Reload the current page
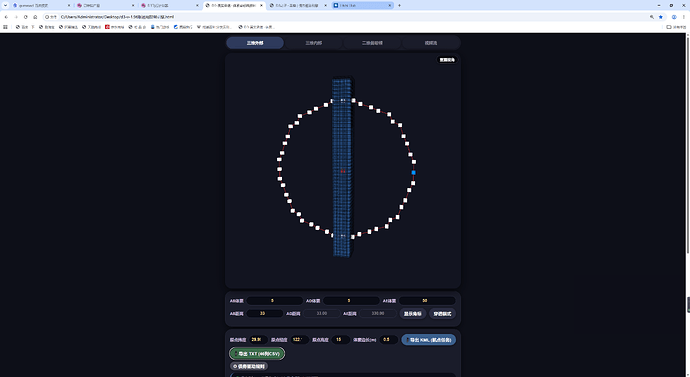690x377 pixels. [x=26, y=17]
